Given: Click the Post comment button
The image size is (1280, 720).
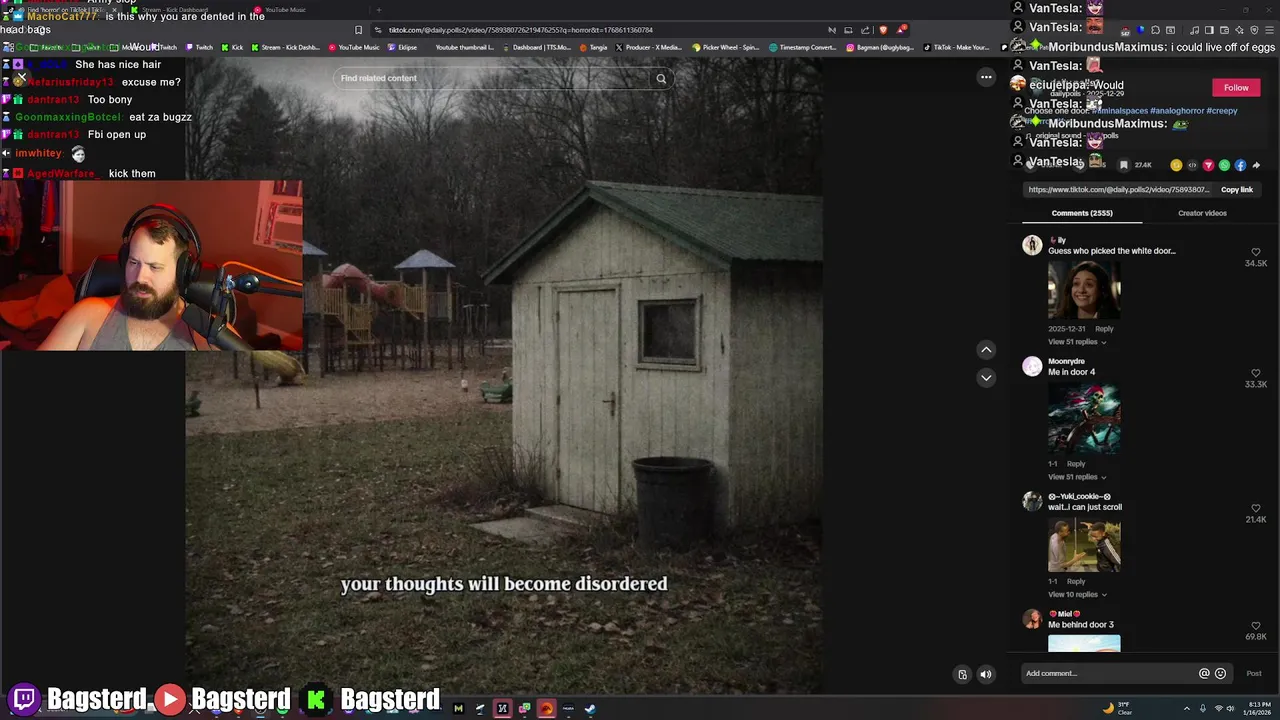Looking at the screenshot, I should pos(1254,674).
